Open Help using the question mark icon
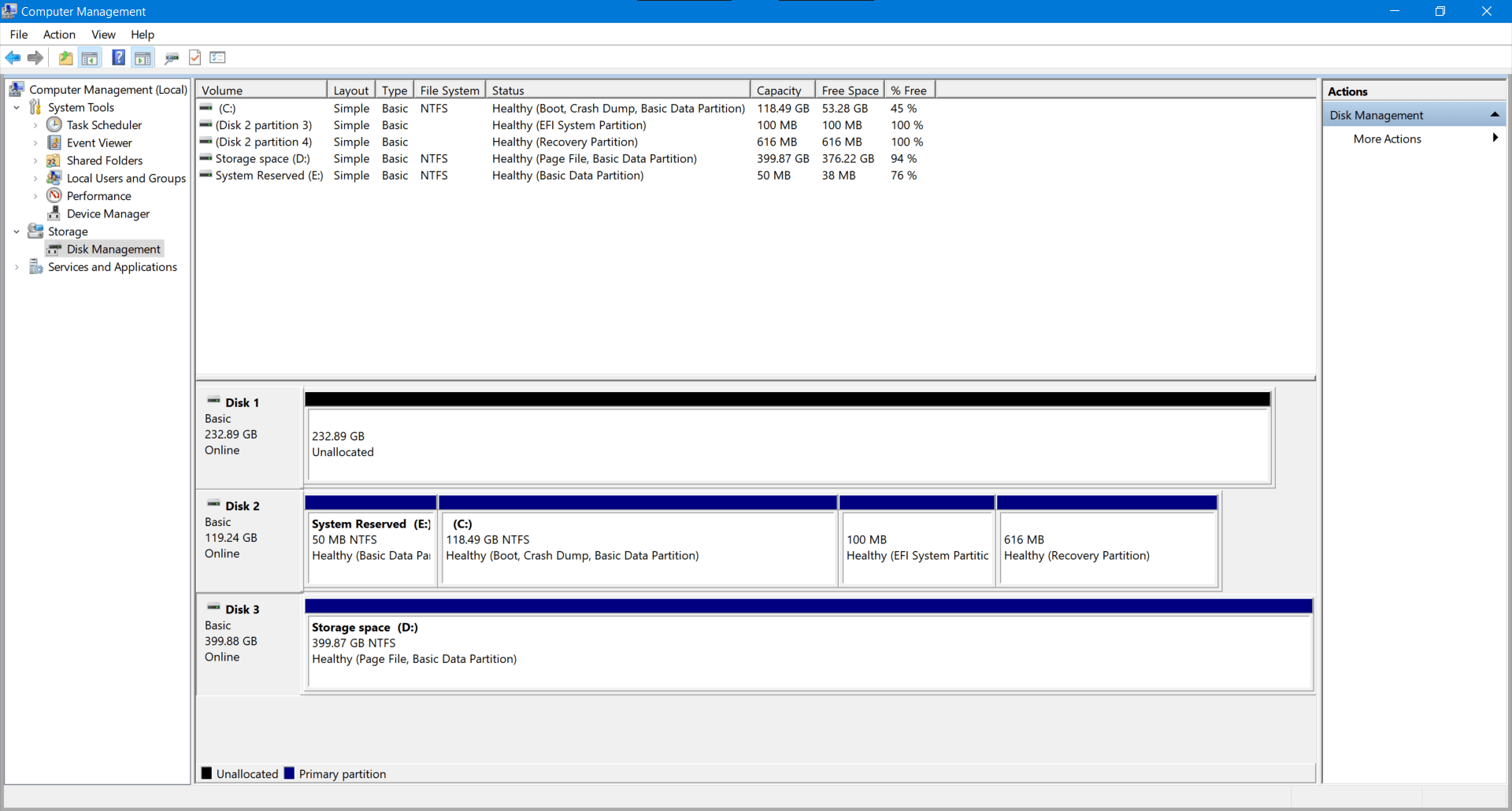Image resolution: width=1512 pixels, height=811 pixels. pos(118,57)
